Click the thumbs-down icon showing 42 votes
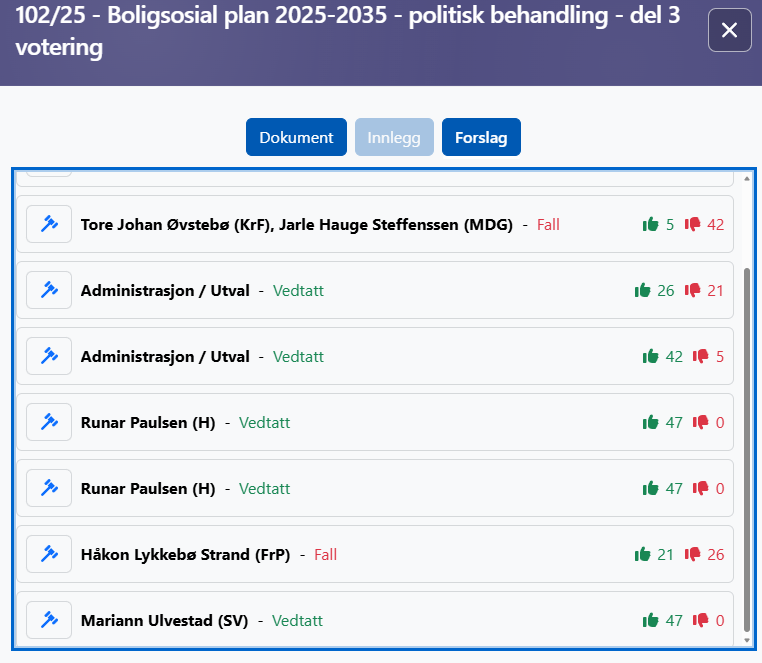The width and height of the screenshot is (762, 663). click(x=692, y=224)
